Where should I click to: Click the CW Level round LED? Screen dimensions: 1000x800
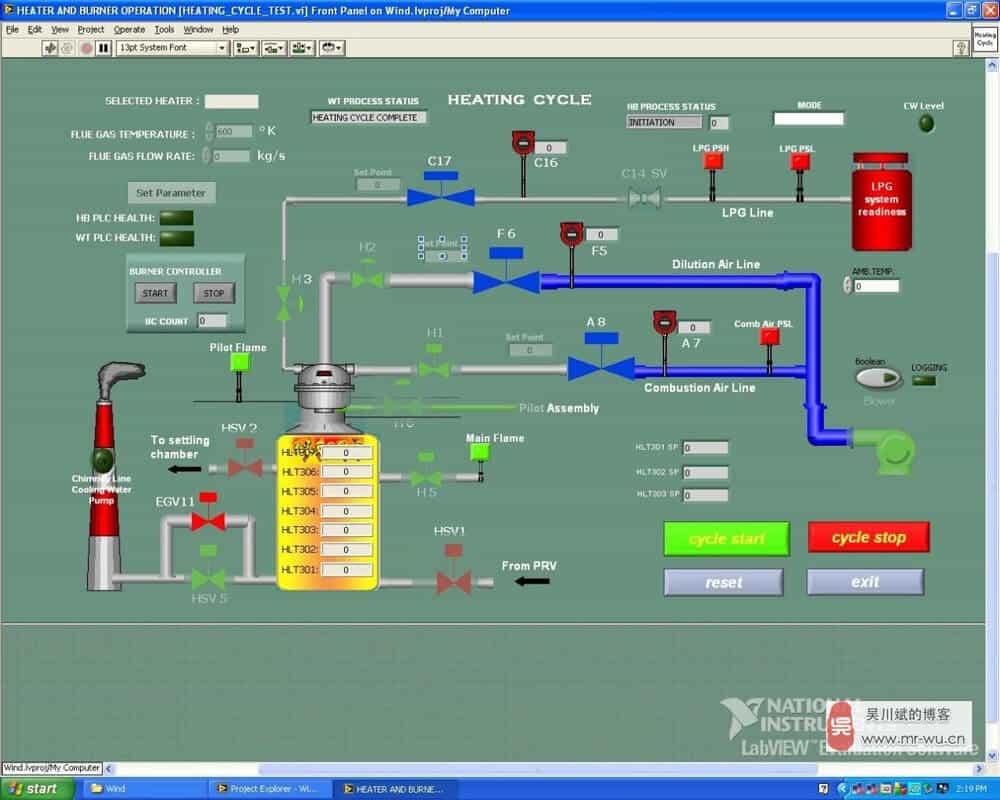[926, 123]
